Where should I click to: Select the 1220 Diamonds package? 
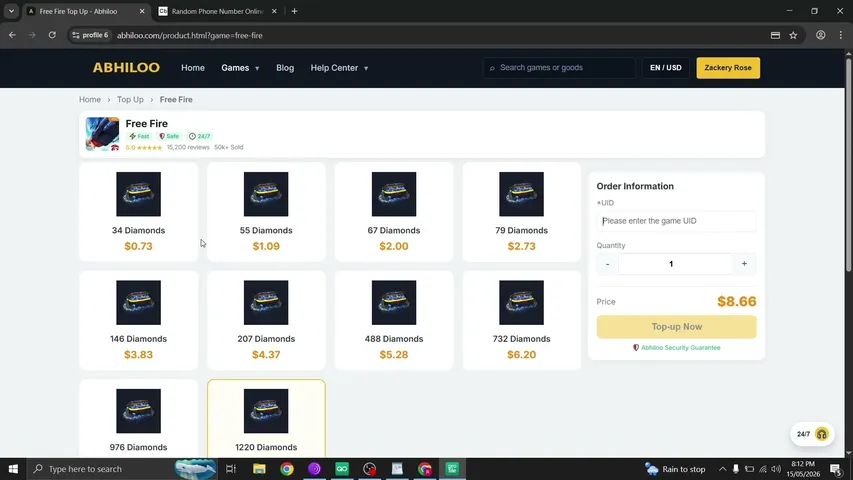click(266, 418)
